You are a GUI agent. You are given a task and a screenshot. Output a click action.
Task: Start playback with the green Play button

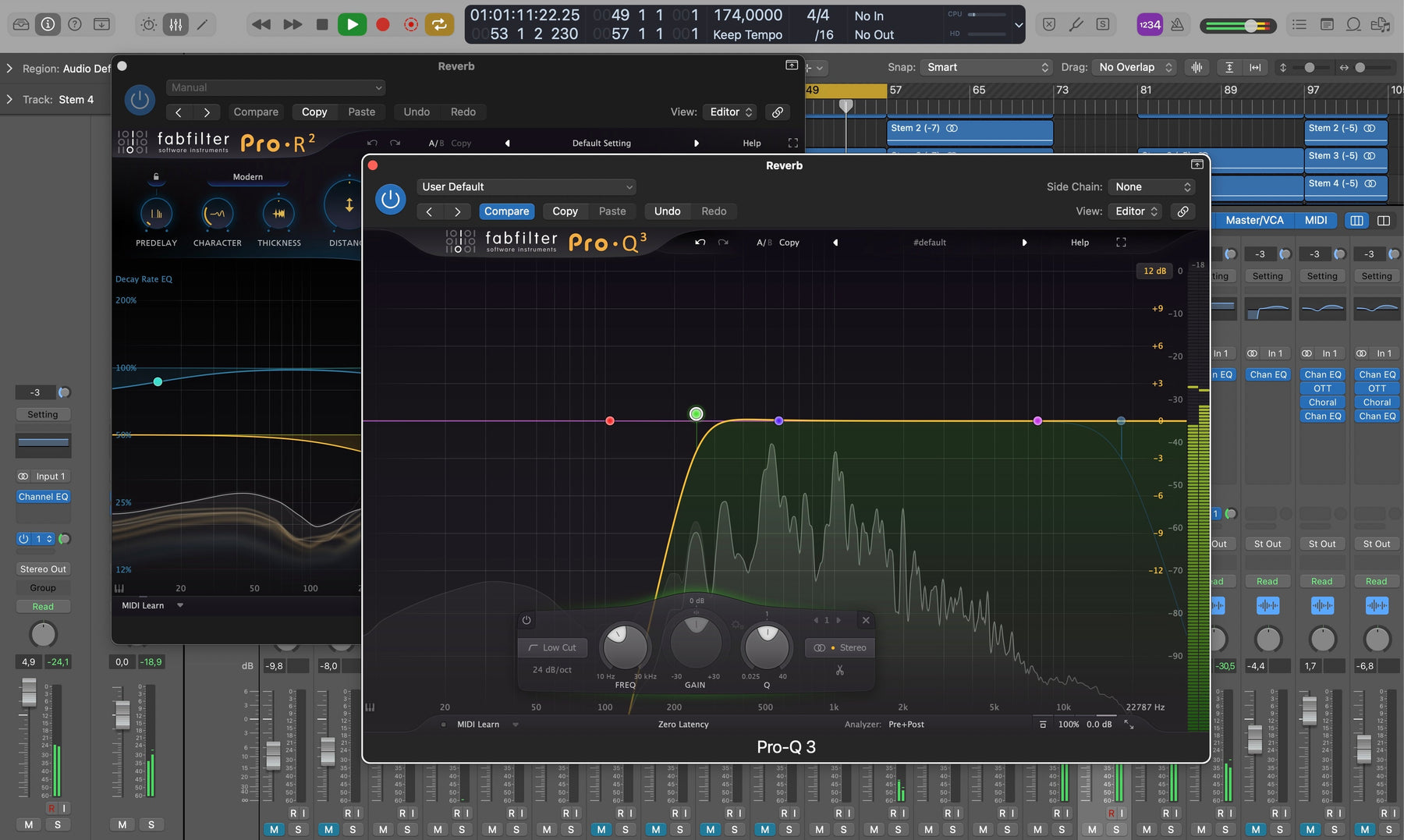352,24
